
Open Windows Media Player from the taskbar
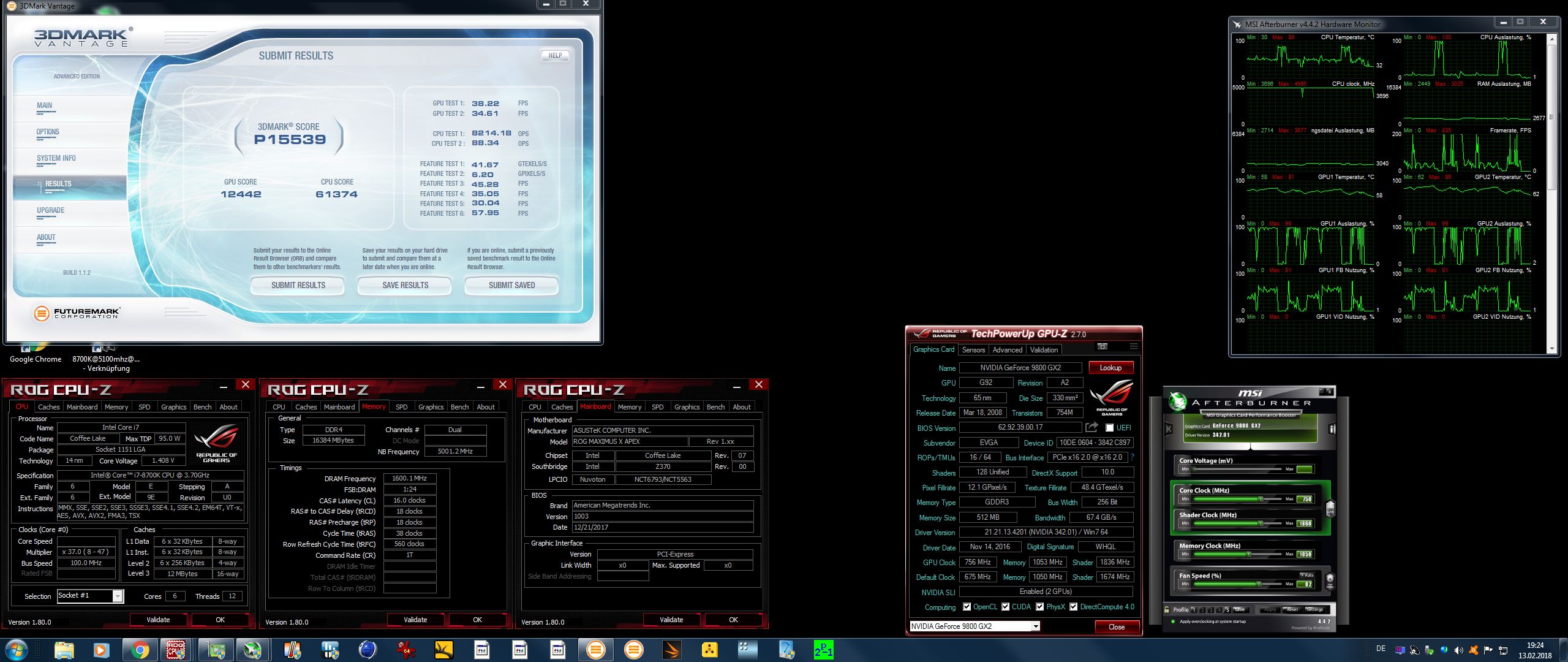[101, 650]
